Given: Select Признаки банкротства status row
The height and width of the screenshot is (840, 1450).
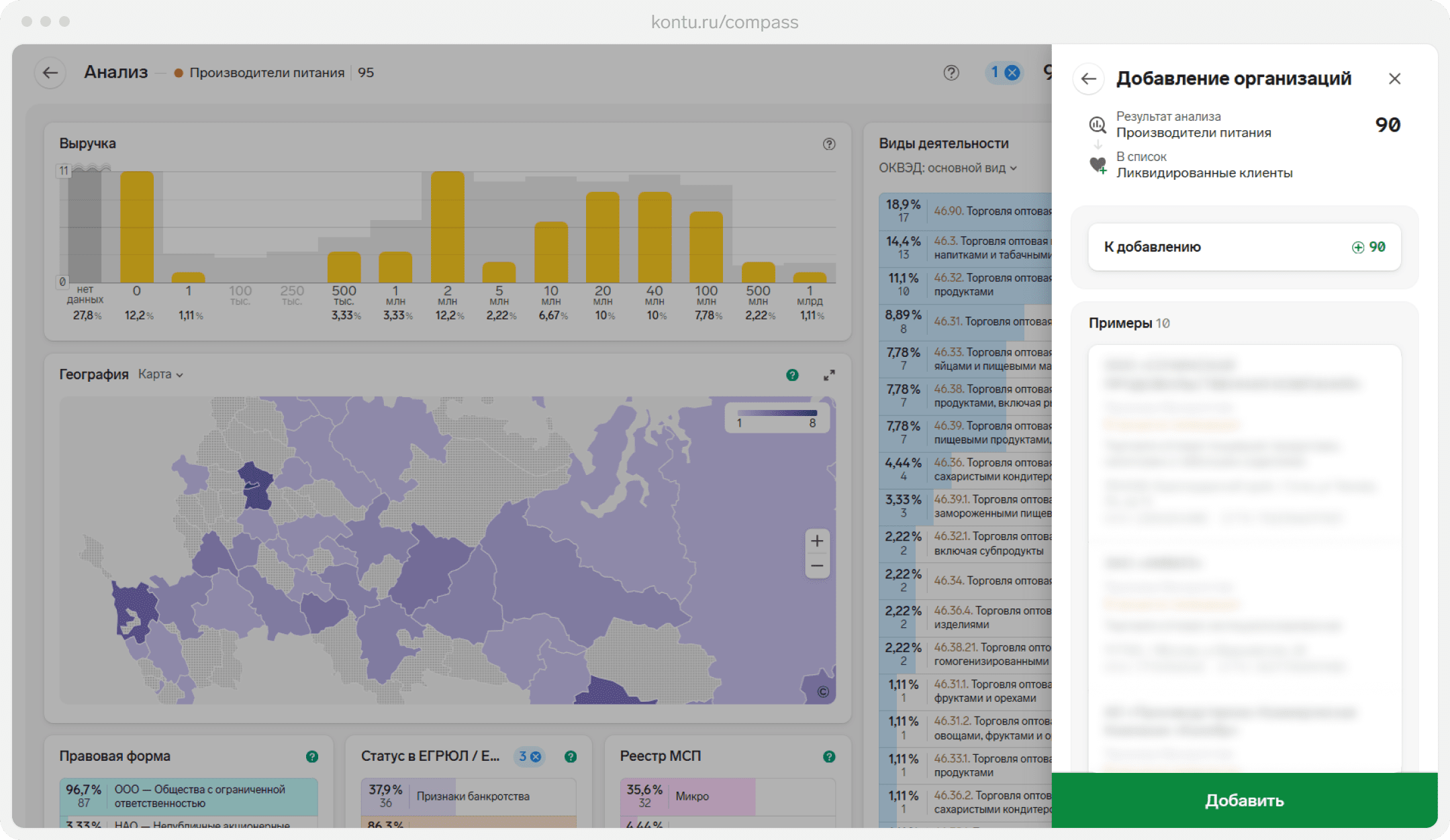Looking at the screenshot, I should pyautogui.click(x=469, y=796).
